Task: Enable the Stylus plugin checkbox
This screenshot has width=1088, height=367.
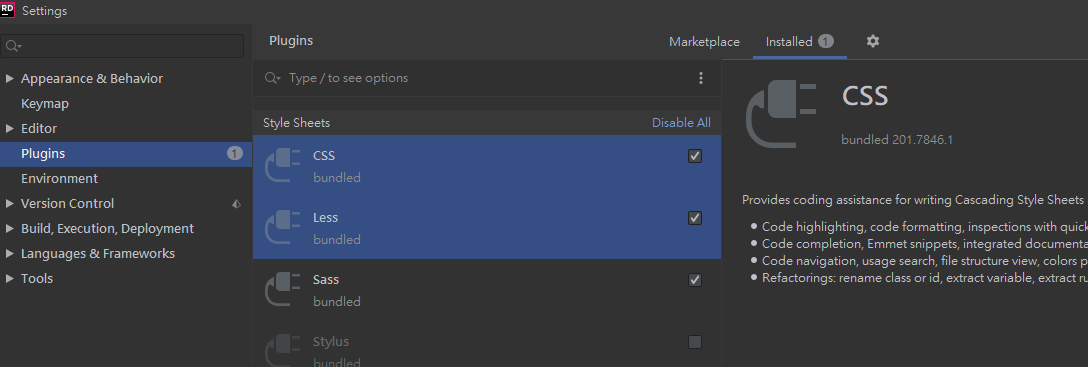Action: point(695,342)
